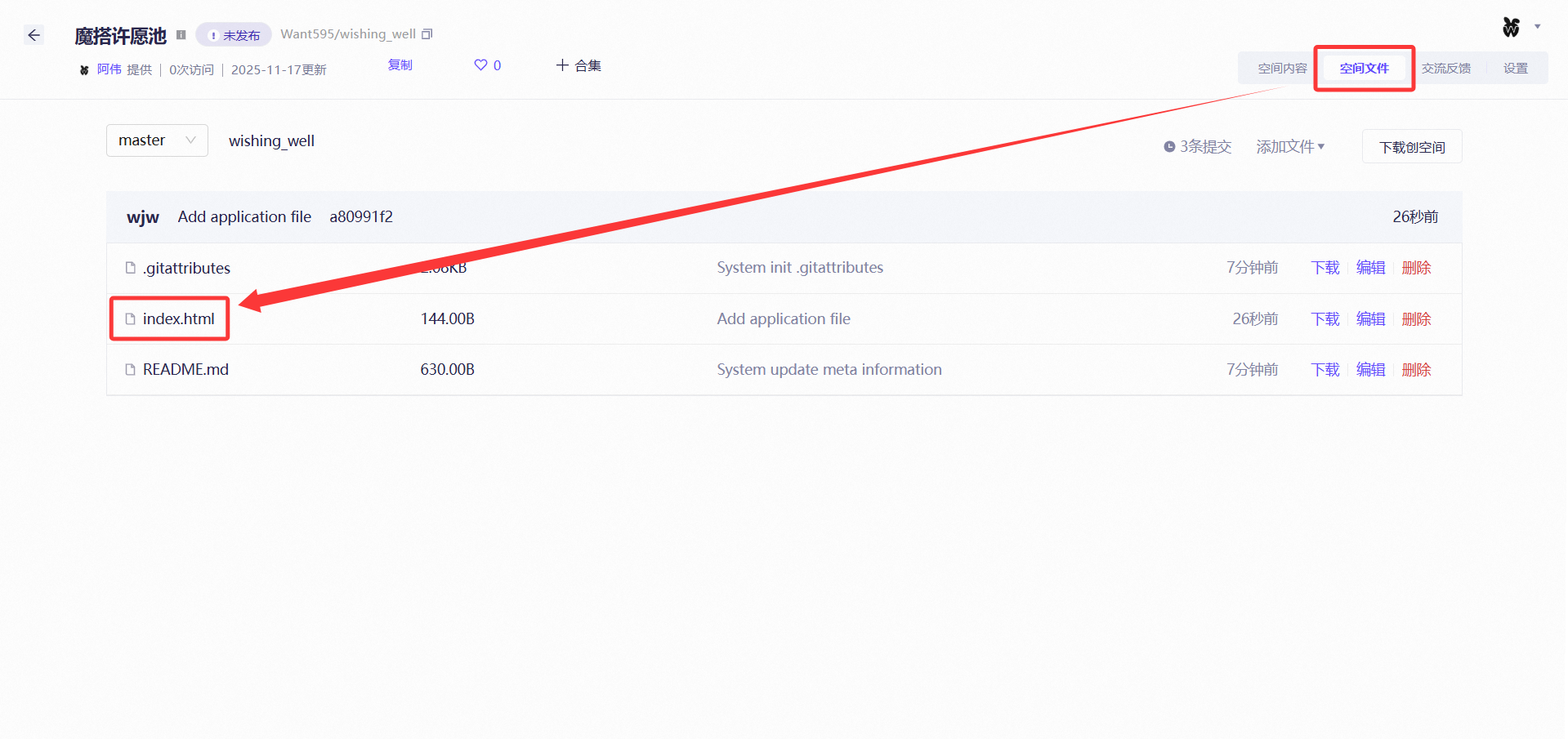Download README.md via 下载
The width and height of the screenshot is (1568, 739).
[1325, 370]
